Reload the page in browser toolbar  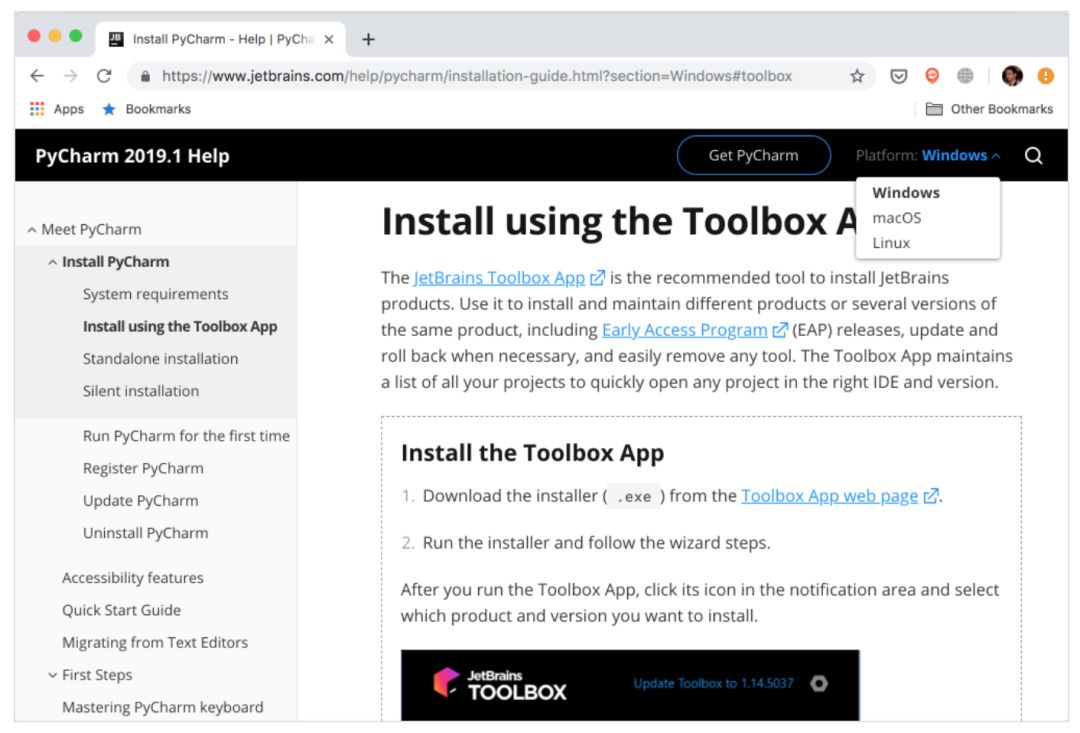pyautogui.click(x=103, y=76)
